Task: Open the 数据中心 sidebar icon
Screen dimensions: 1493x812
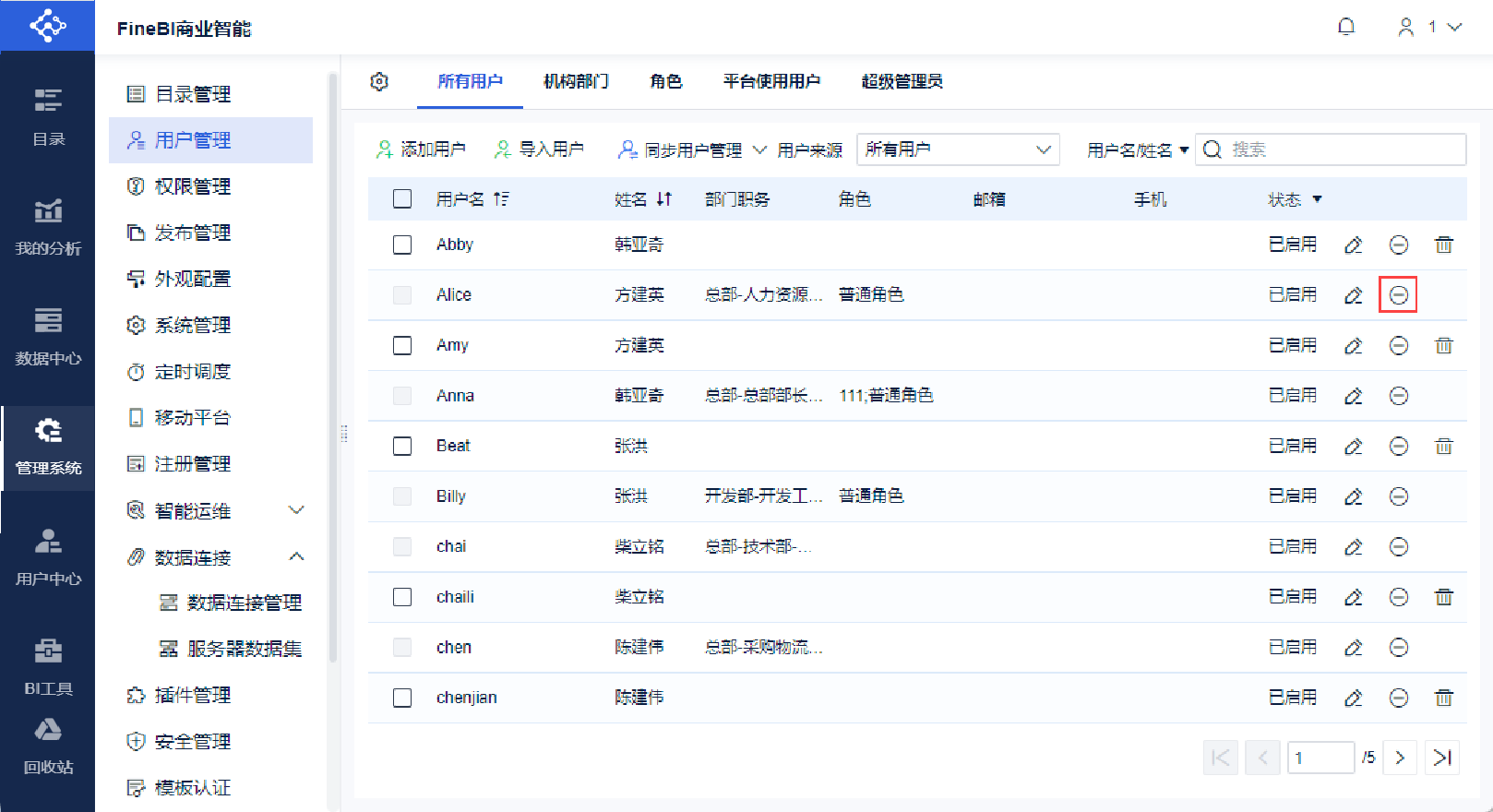Action: [x=48, y=334]
